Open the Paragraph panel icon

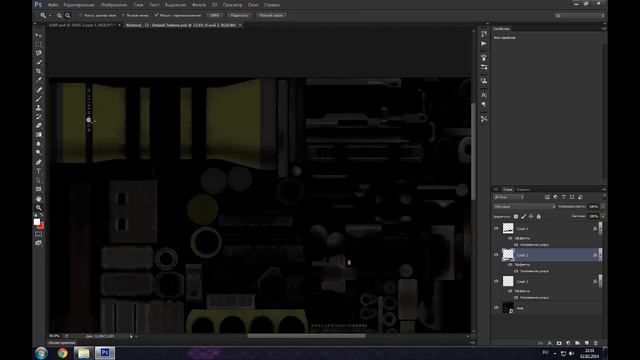point(484,104)
